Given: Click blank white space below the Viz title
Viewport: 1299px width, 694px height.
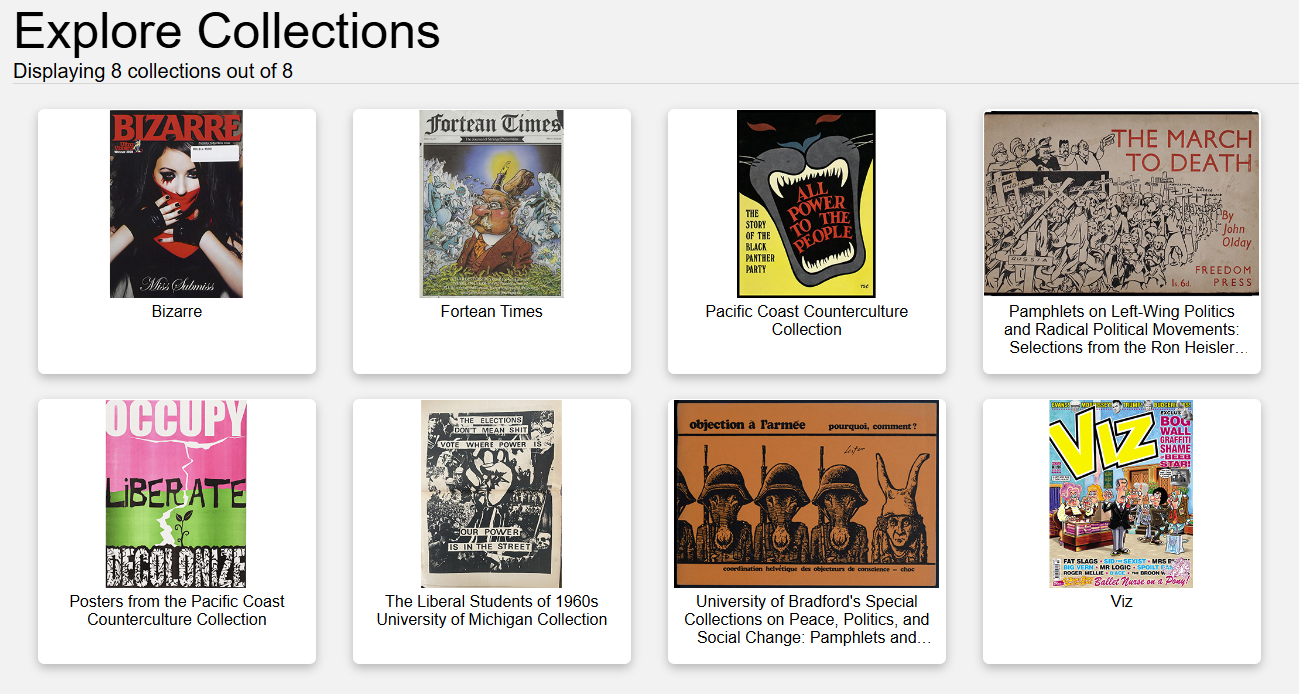Looking at the screenshot, I should pyautogui.click(x=1122, y=638).
